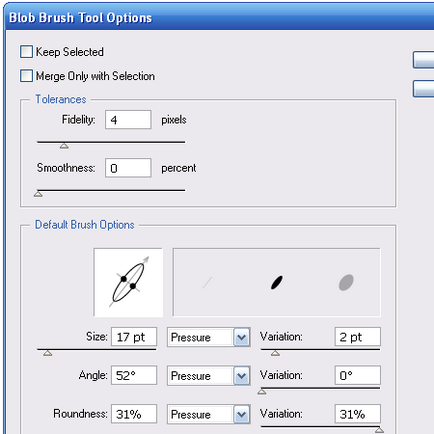Open the Size Pressure dropdown
This screenshot has height=434, width=434.
click(209, 337)
